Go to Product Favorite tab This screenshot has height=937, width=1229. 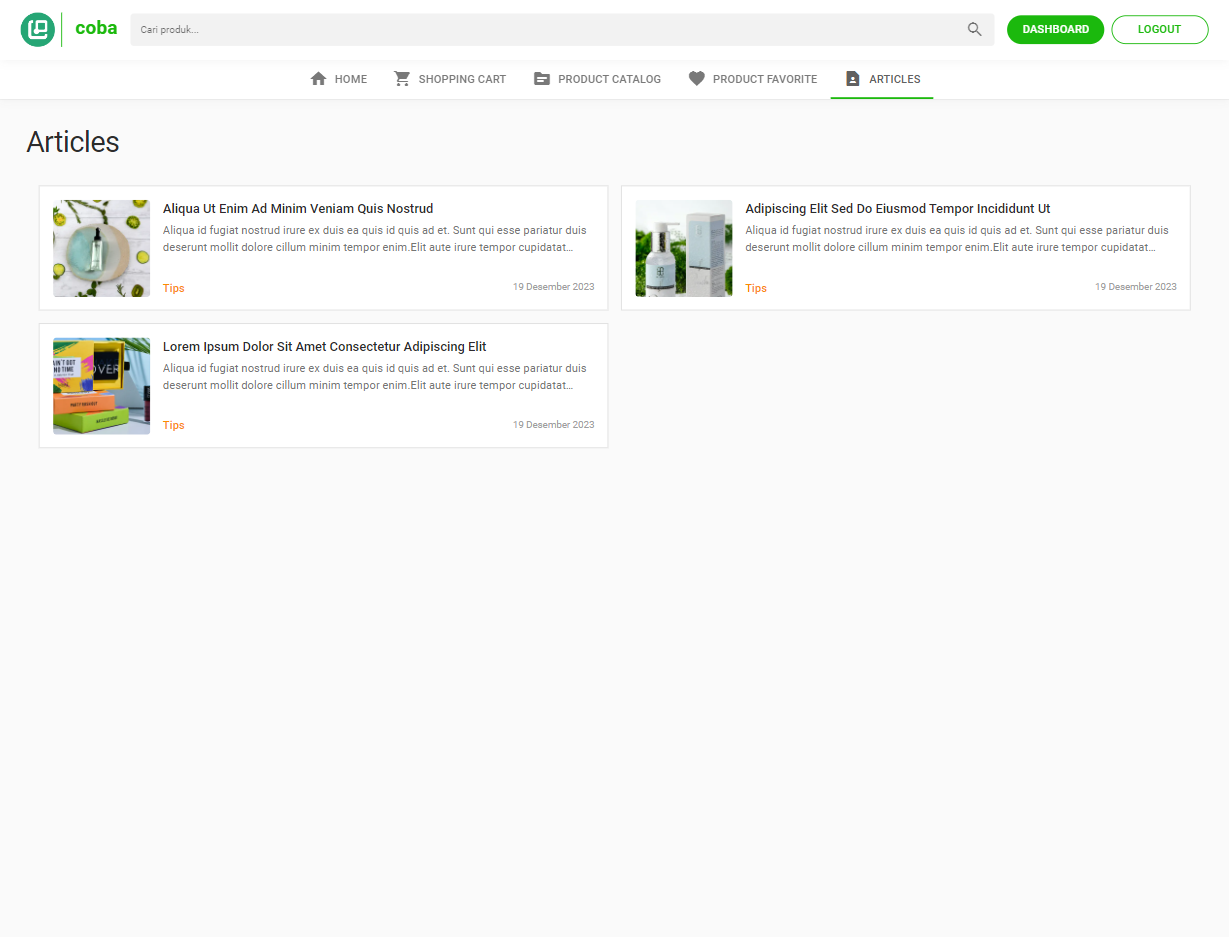764,79
